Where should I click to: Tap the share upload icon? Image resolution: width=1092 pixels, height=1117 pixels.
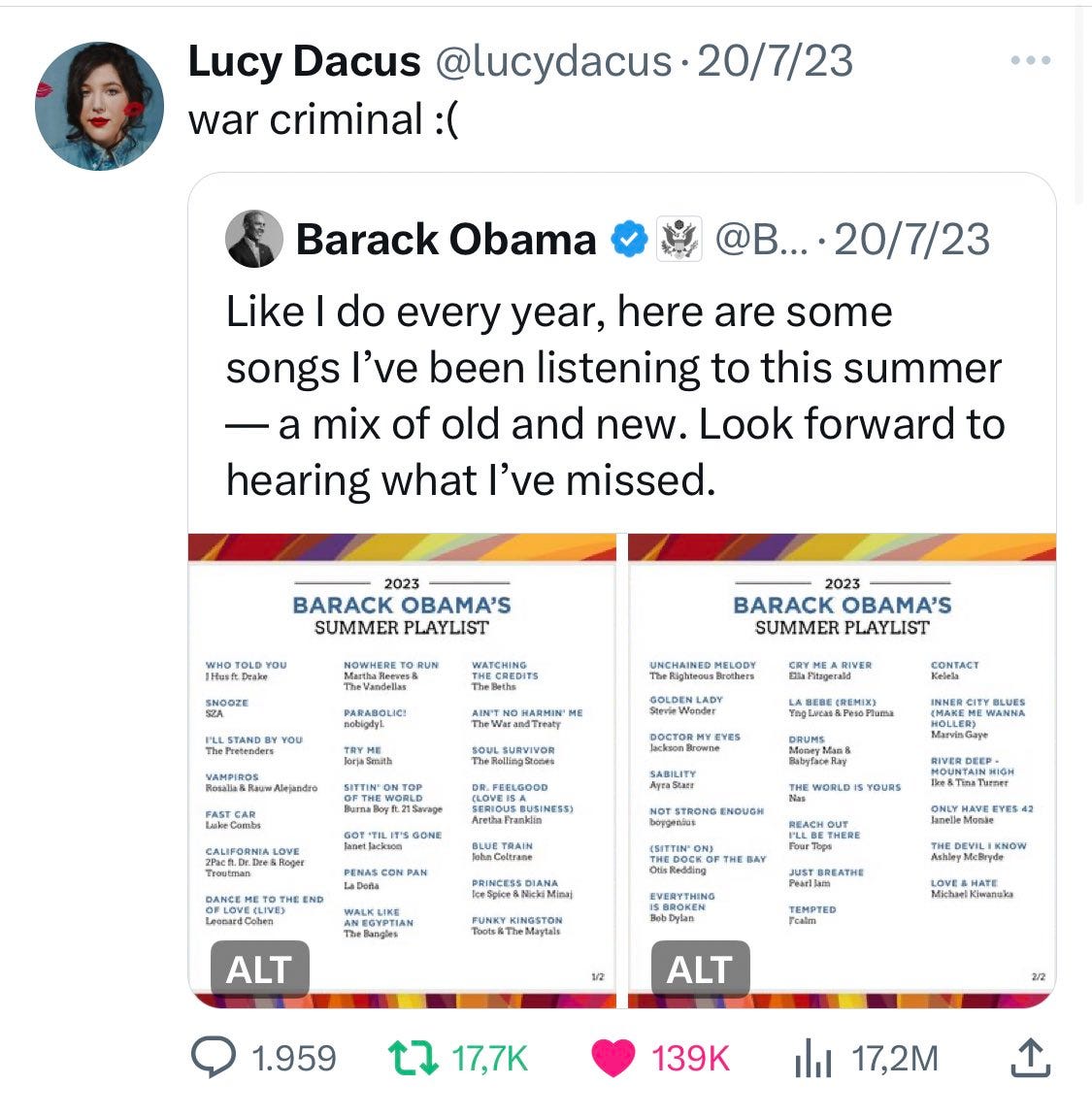tap(1031, 1057)
